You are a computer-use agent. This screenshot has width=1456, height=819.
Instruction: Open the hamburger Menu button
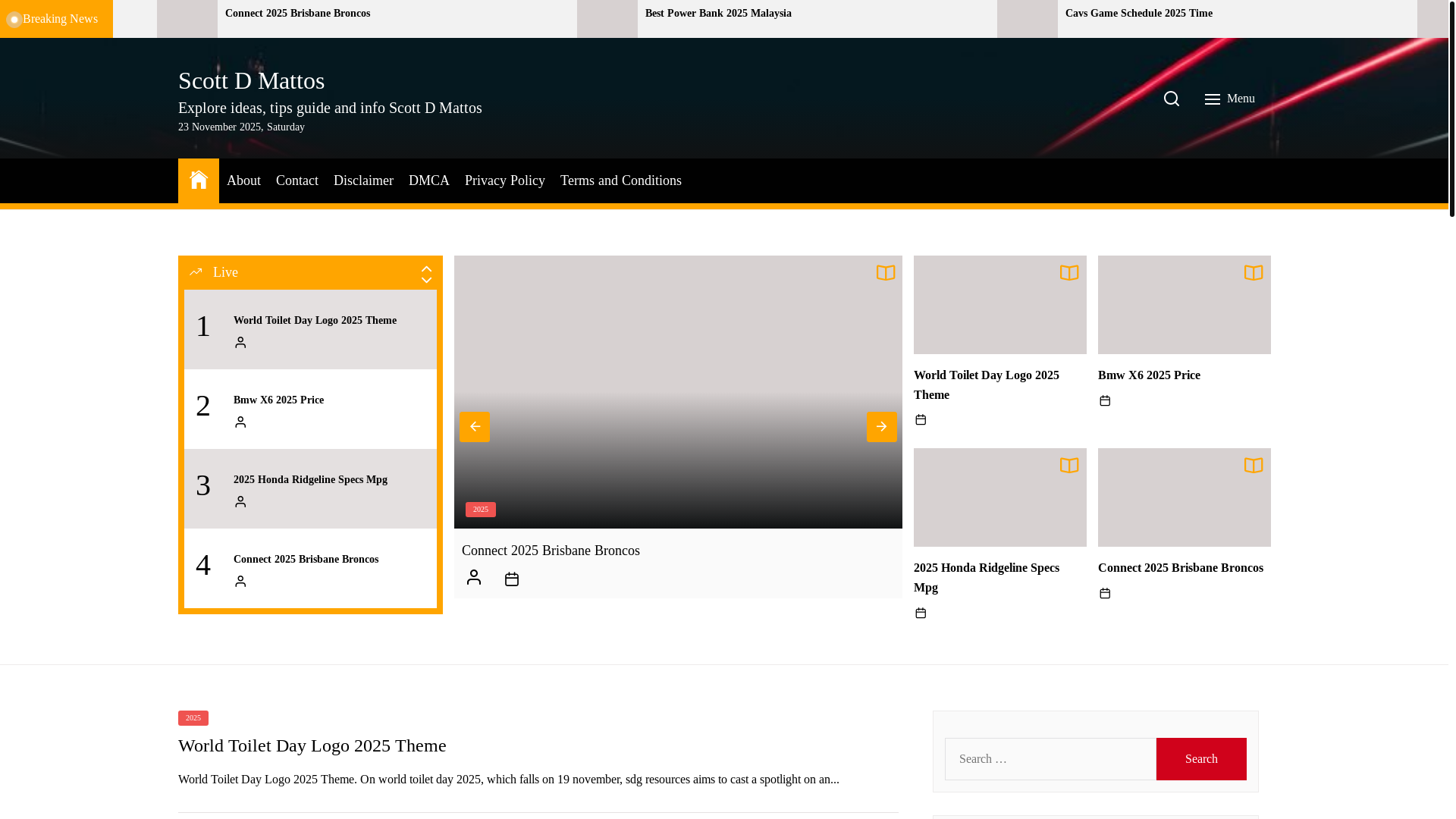(1229, 99)
